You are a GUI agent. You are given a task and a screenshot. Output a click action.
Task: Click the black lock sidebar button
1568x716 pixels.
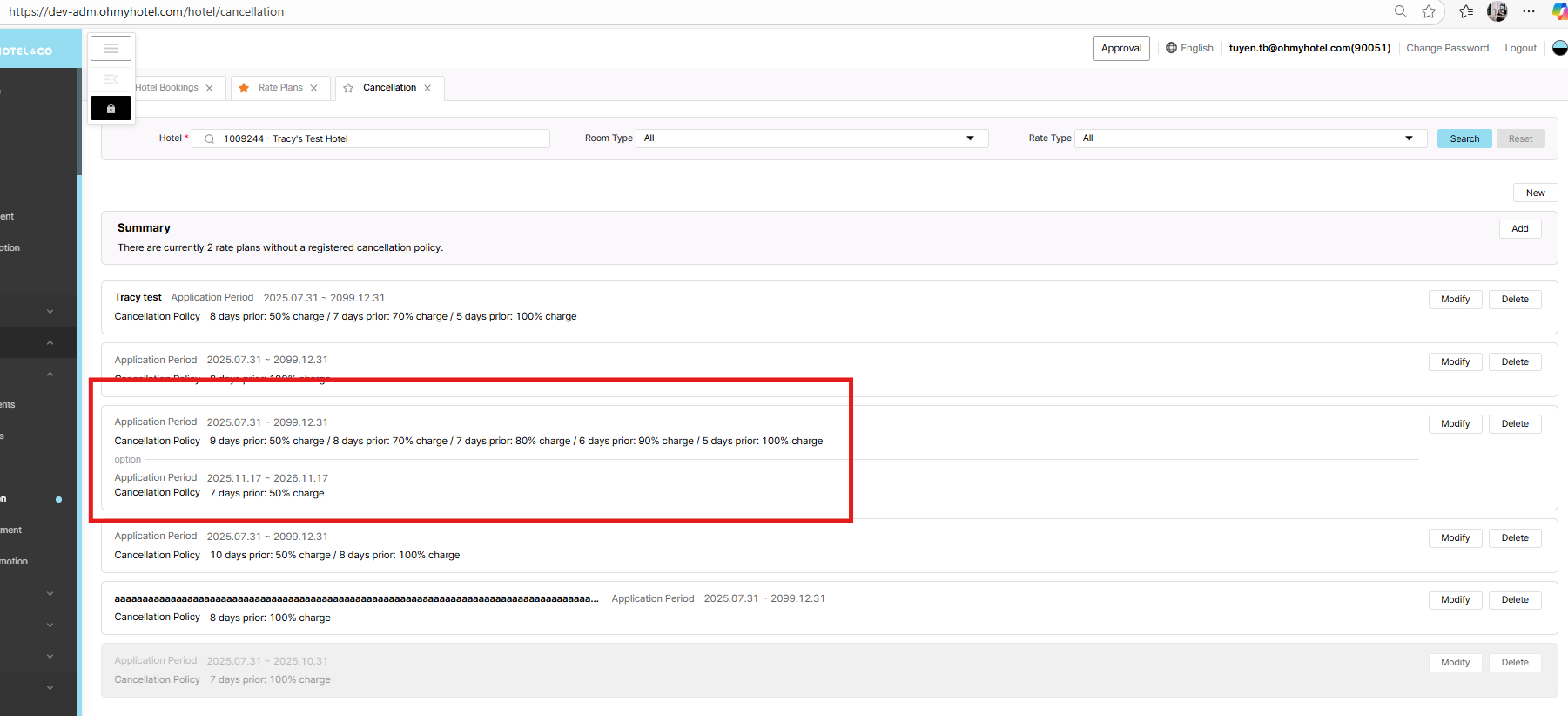pyautogui.click(x=111, y=109)
